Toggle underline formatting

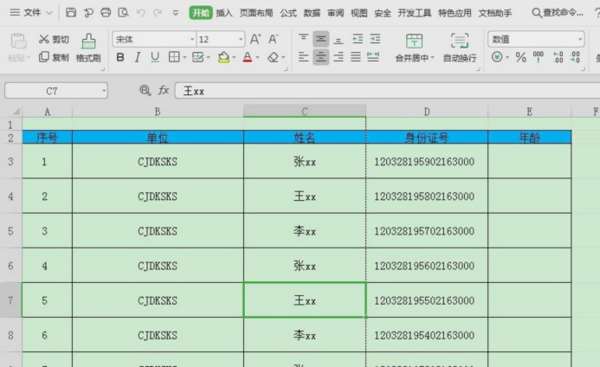click(x=155, y=57)
